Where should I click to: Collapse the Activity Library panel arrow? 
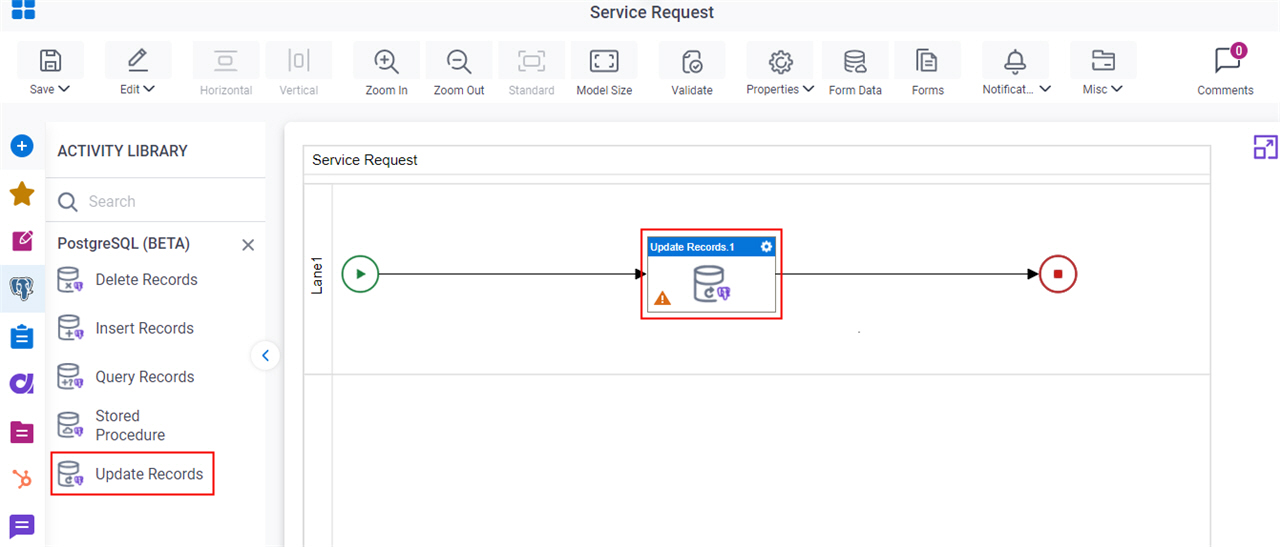coord(265,355)
